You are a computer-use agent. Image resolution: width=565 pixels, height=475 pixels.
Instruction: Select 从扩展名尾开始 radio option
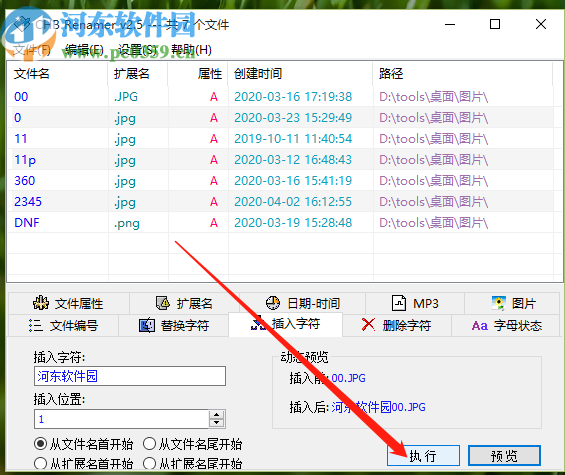tap(193, 463)
